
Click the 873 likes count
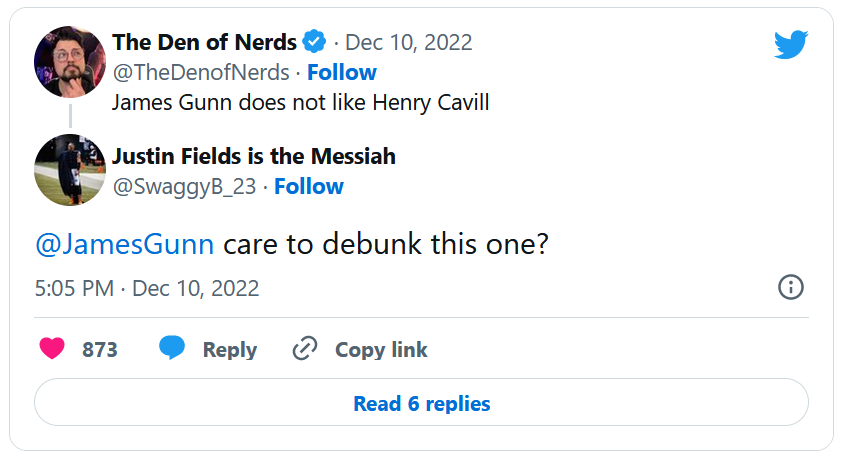coord(100,350)
